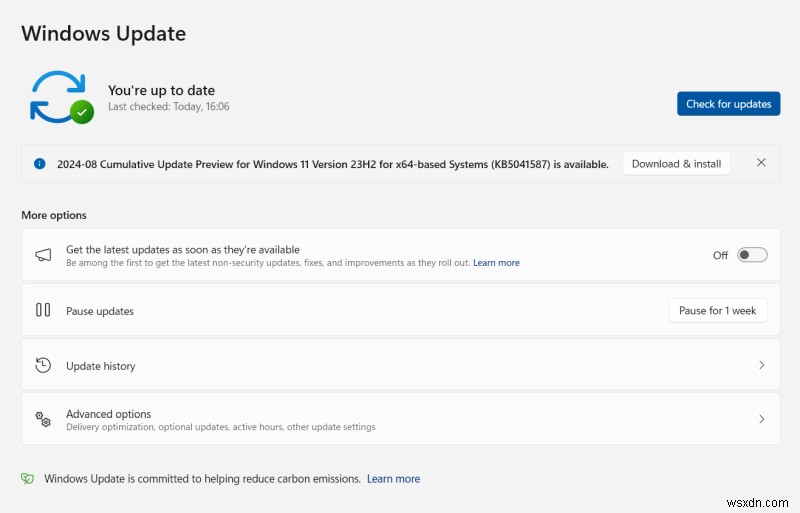The image size is (800, 513).
Task: Click the Windows Update page title
Action: (x=104, y=34)
